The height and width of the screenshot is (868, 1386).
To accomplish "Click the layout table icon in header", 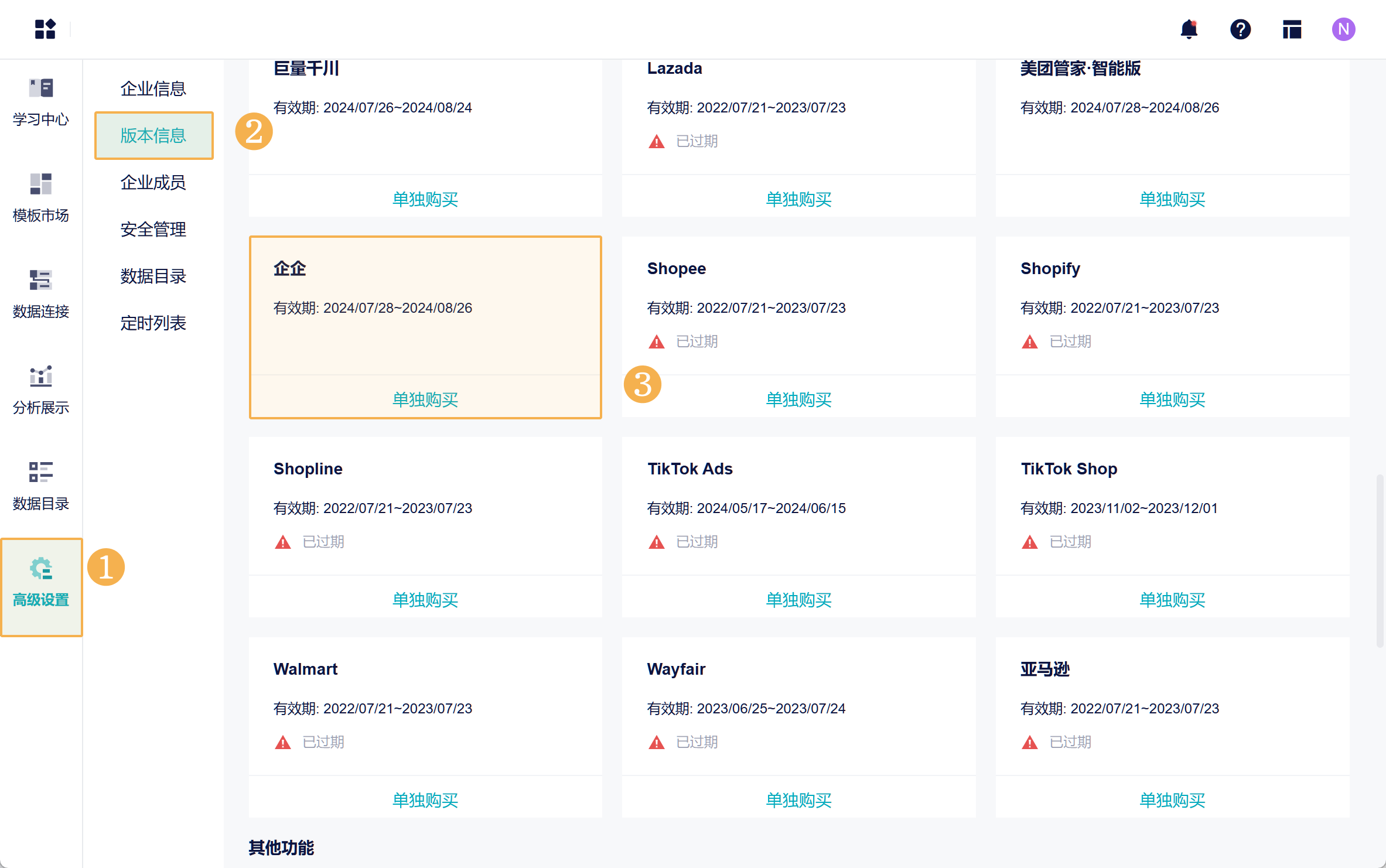I will point(1292,29).
